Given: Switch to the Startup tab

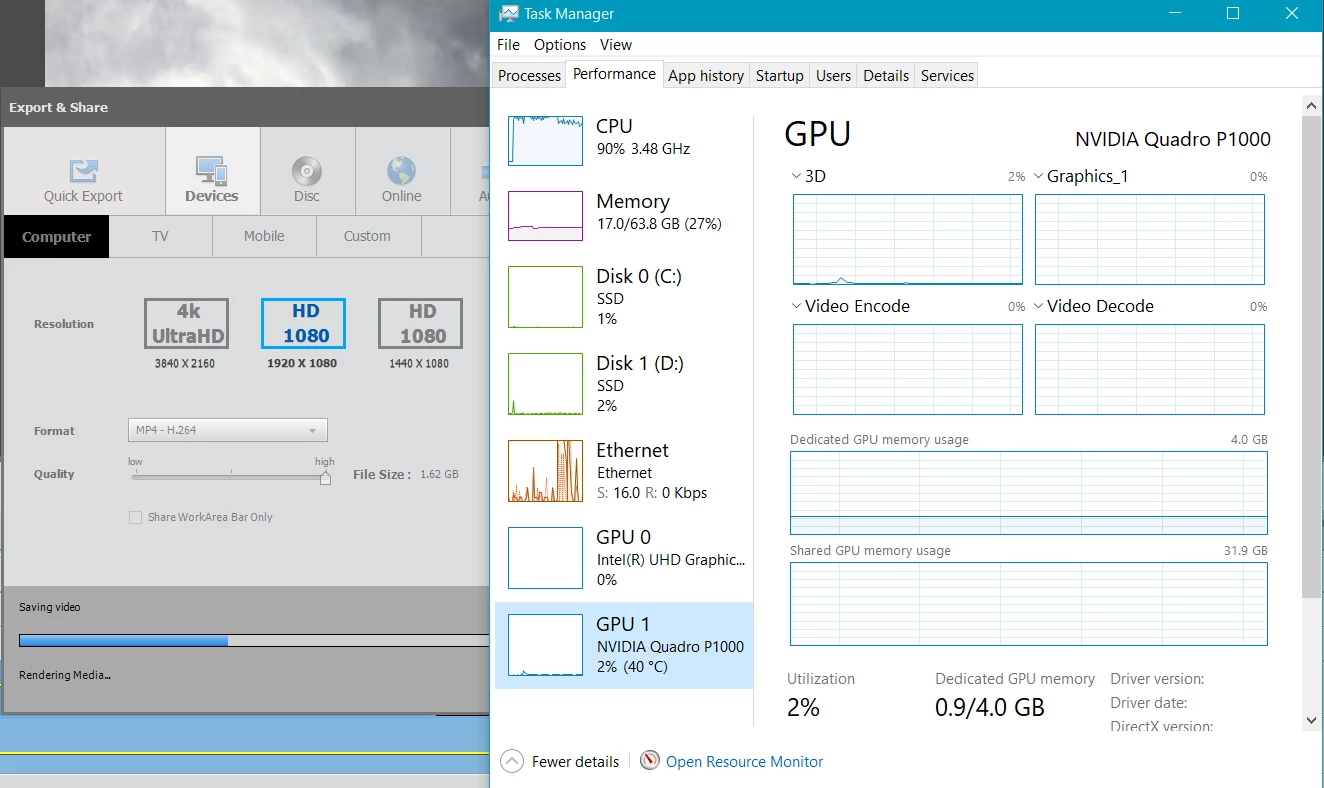Looking at the screenshot, I should [780, 75].
